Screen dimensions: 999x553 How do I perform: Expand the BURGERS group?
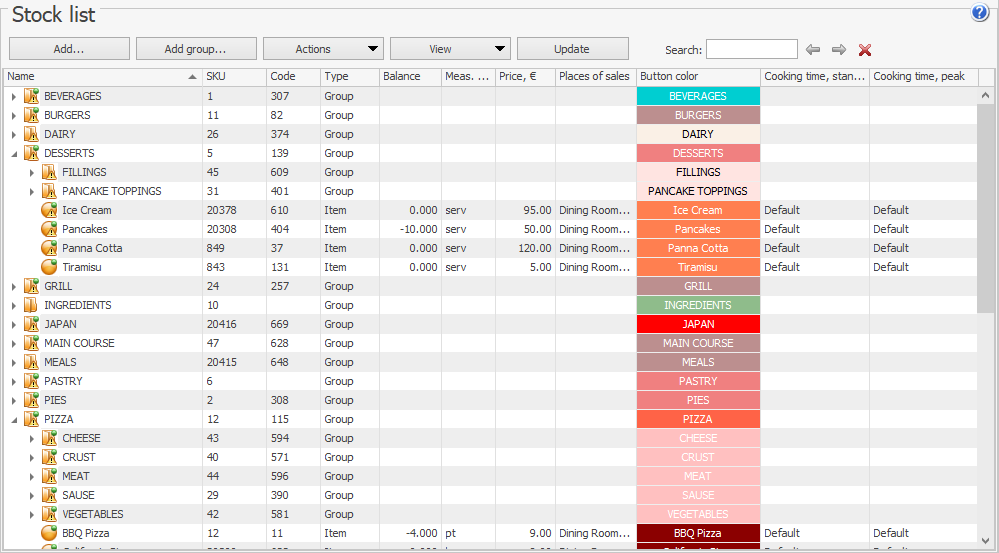click(14, 115)
